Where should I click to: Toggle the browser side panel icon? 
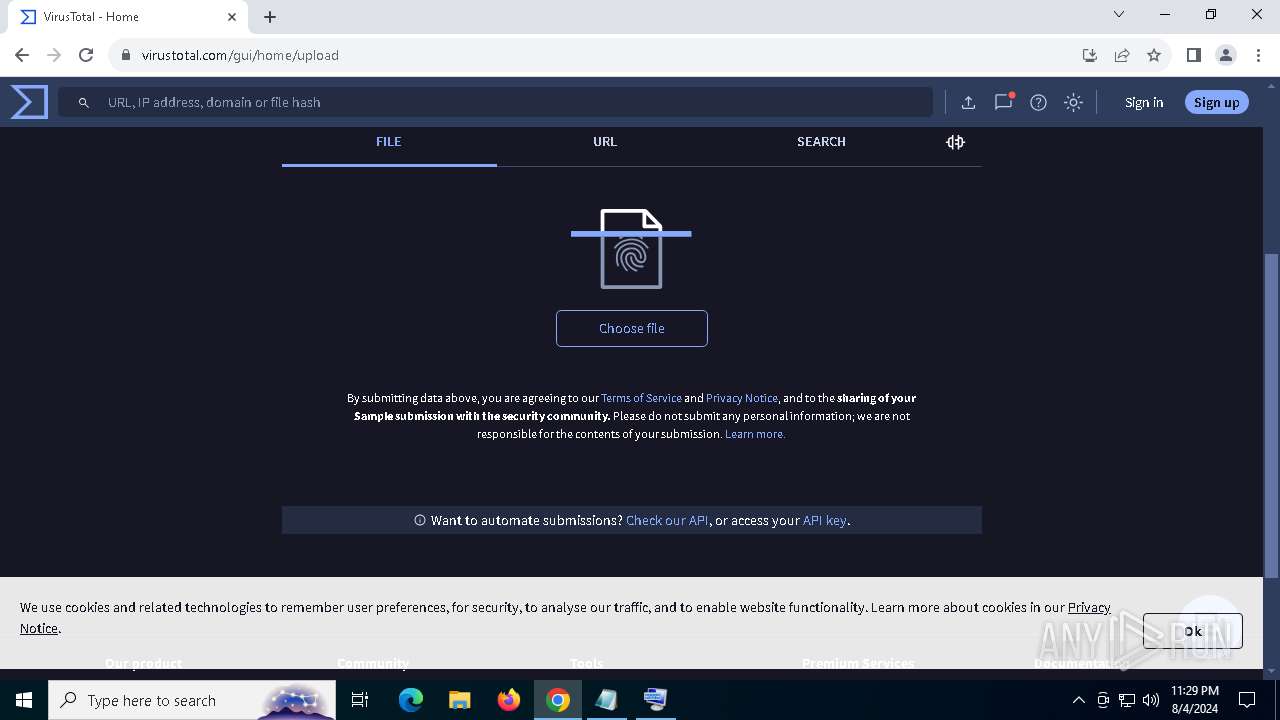pyautogui.click(x=1193, y=55)
